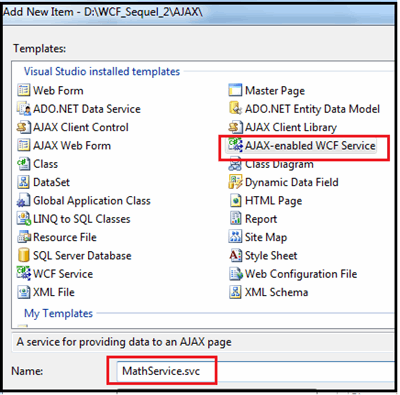Select the XML Schema template
Image resolution: width=400 pixels, height=395 pixels.
[269, 292]
